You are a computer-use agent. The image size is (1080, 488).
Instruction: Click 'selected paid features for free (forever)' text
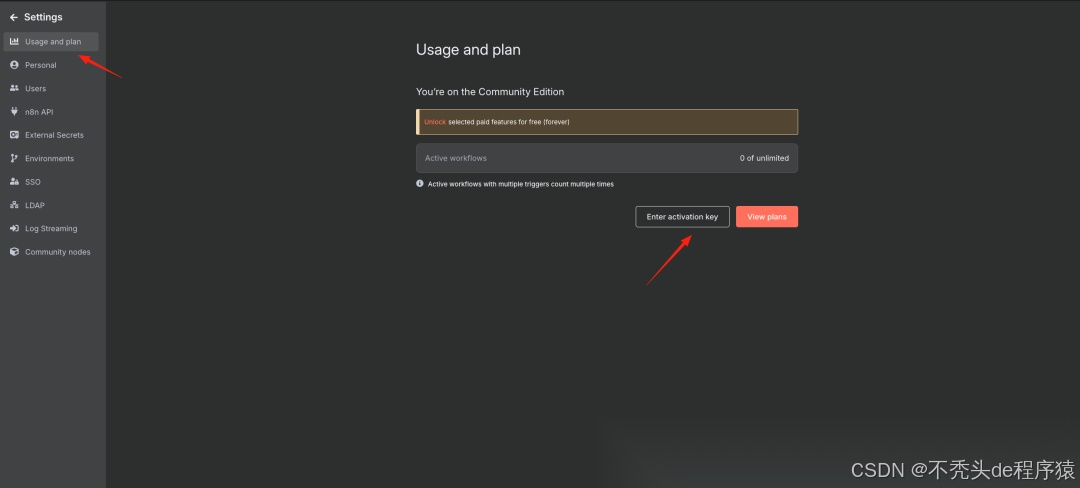(509, 122)
